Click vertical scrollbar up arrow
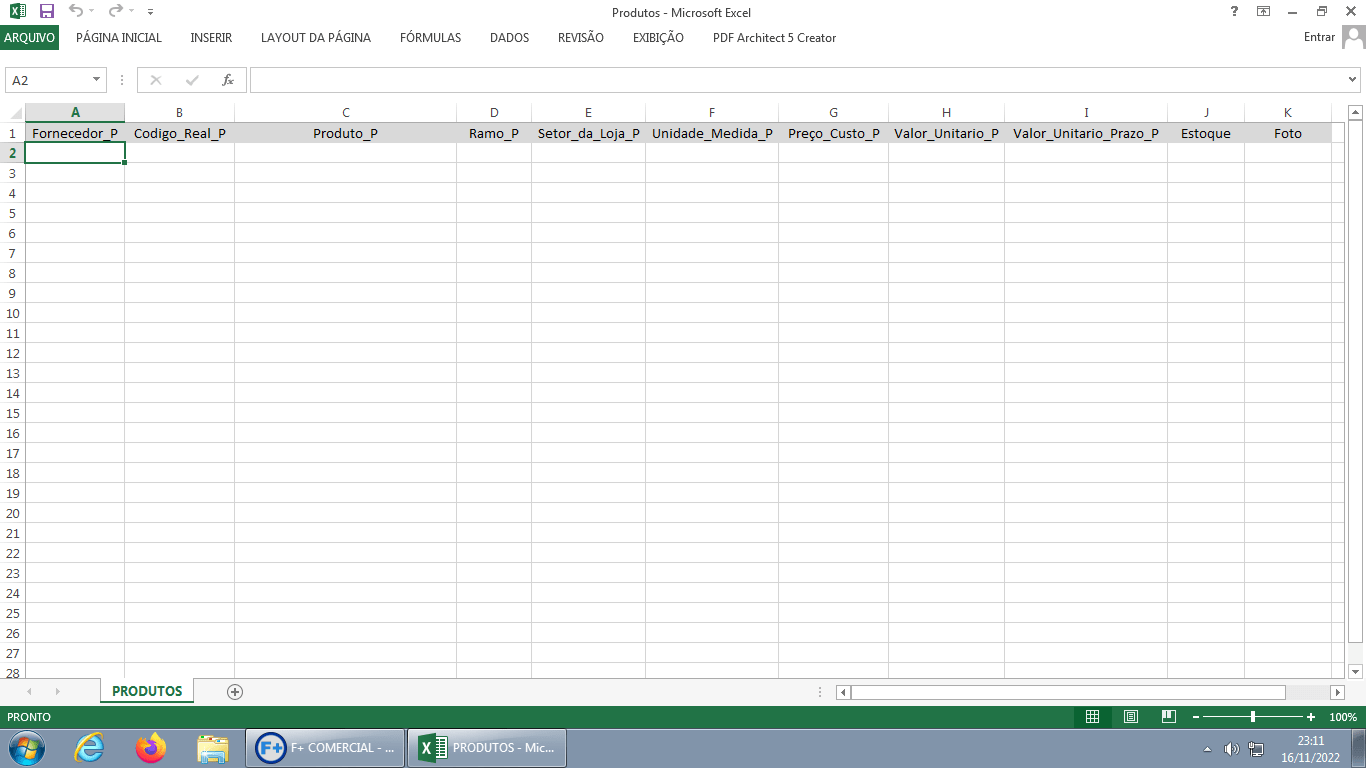The width and height of the screenshot is (1366, 768). pyautogui.click(x=1355, y=112)
